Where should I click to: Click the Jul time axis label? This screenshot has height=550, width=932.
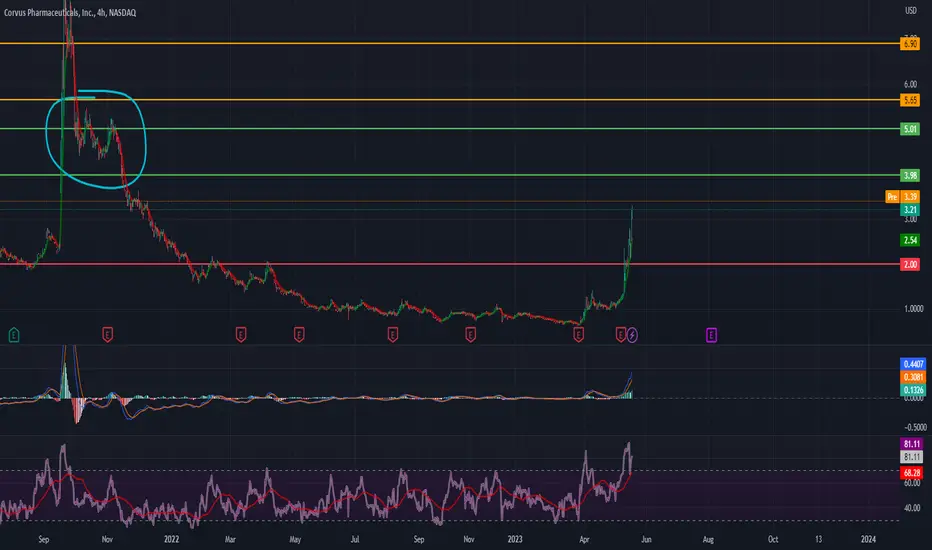point(354,539)
